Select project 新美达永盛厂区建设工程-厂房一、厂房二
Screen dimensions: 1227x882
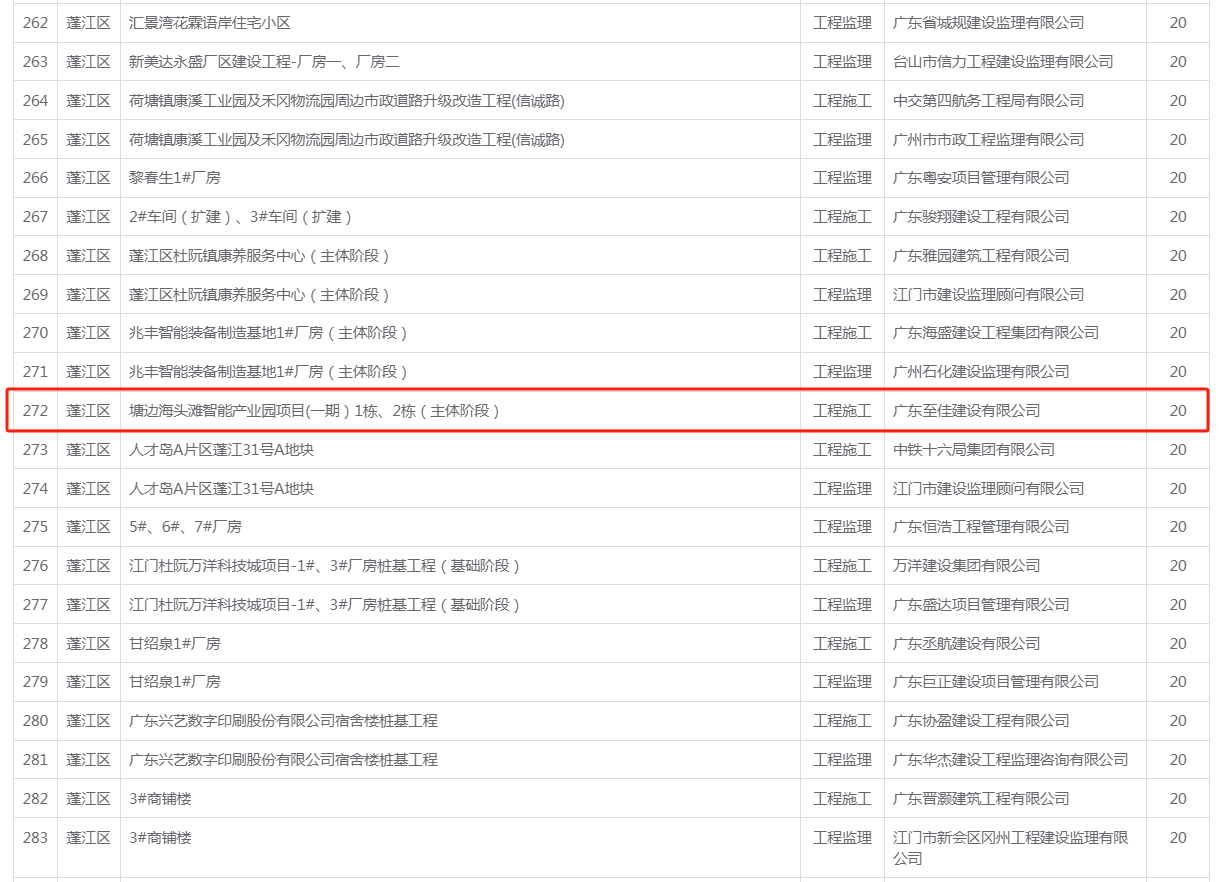click(264, 61)
